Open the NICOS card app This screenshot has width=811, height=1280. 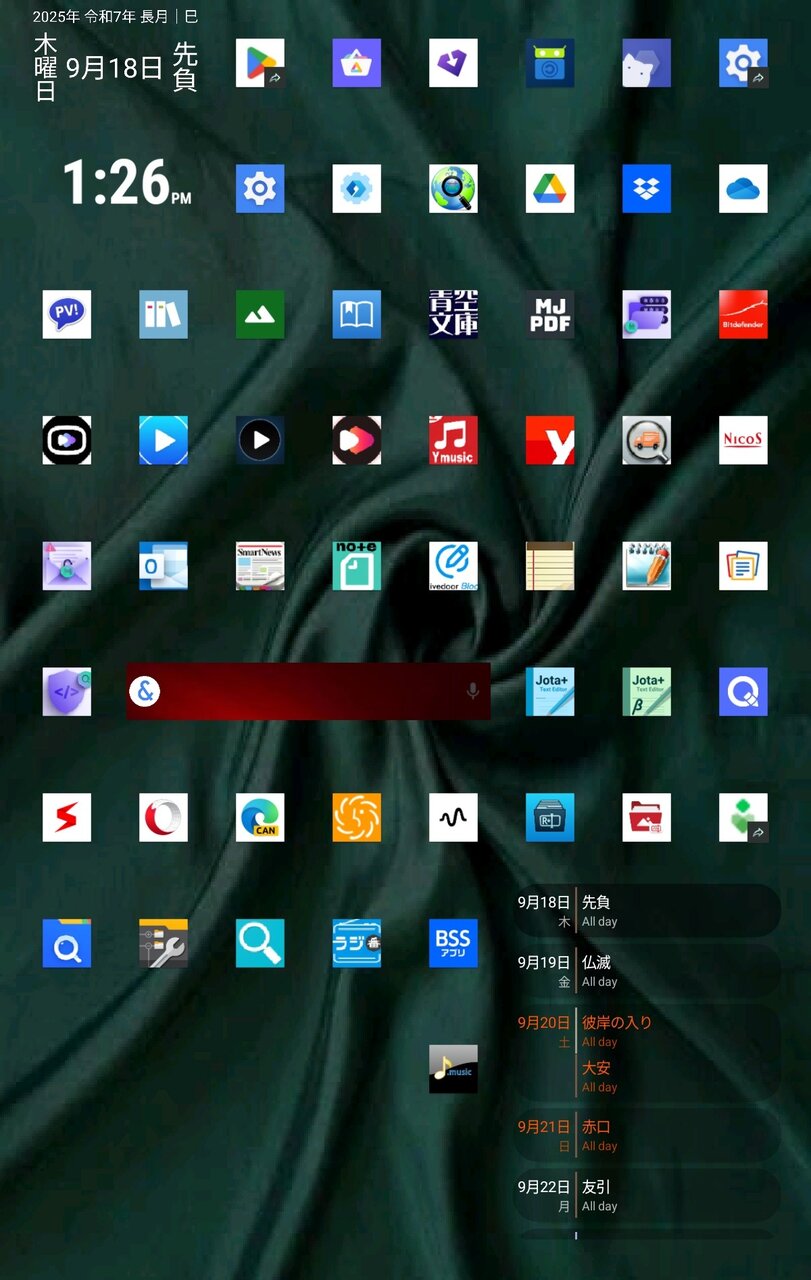743,440
